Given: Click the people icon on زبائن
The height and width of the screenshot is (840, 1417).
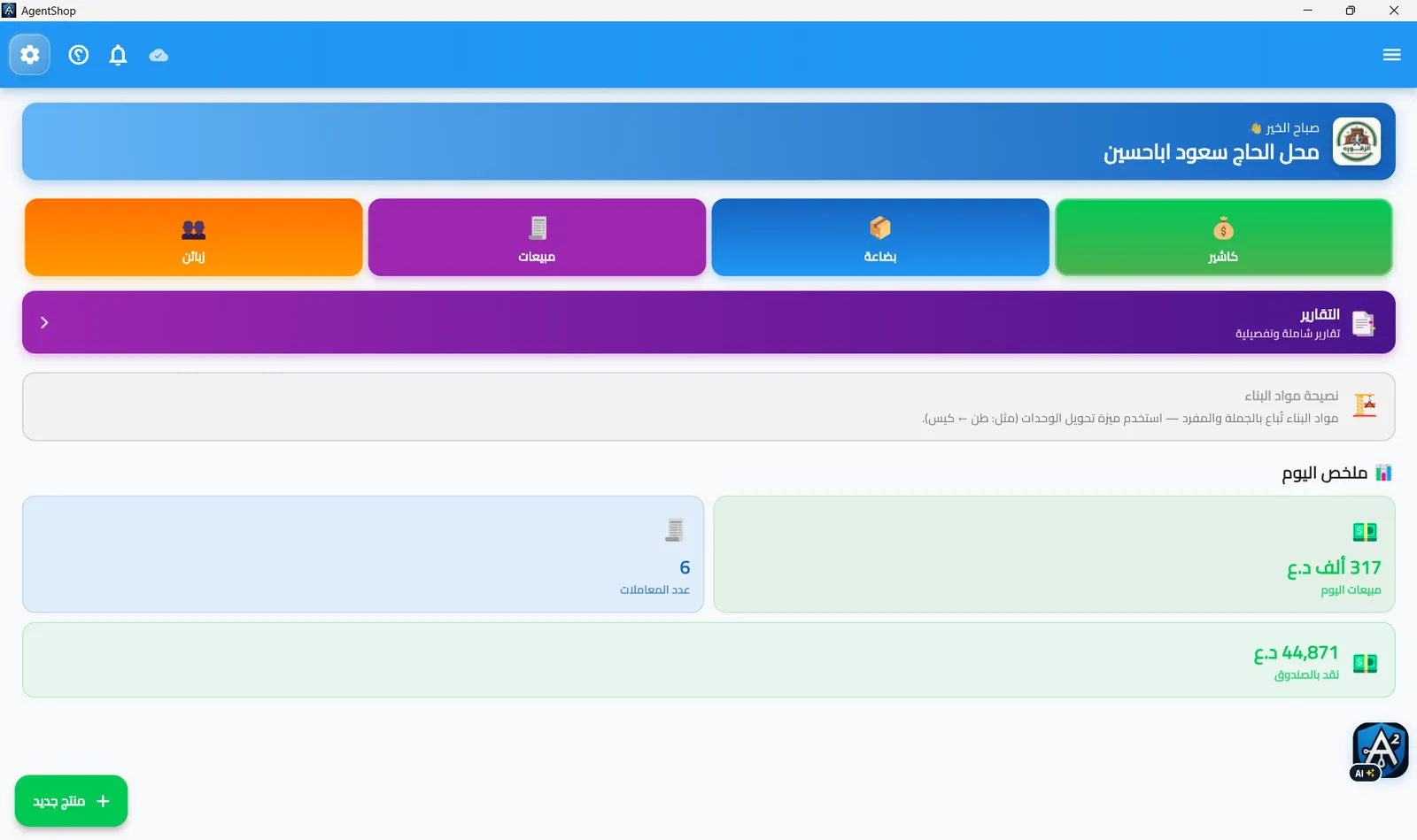Looking at the screenshot, I should tap(193, 229).
